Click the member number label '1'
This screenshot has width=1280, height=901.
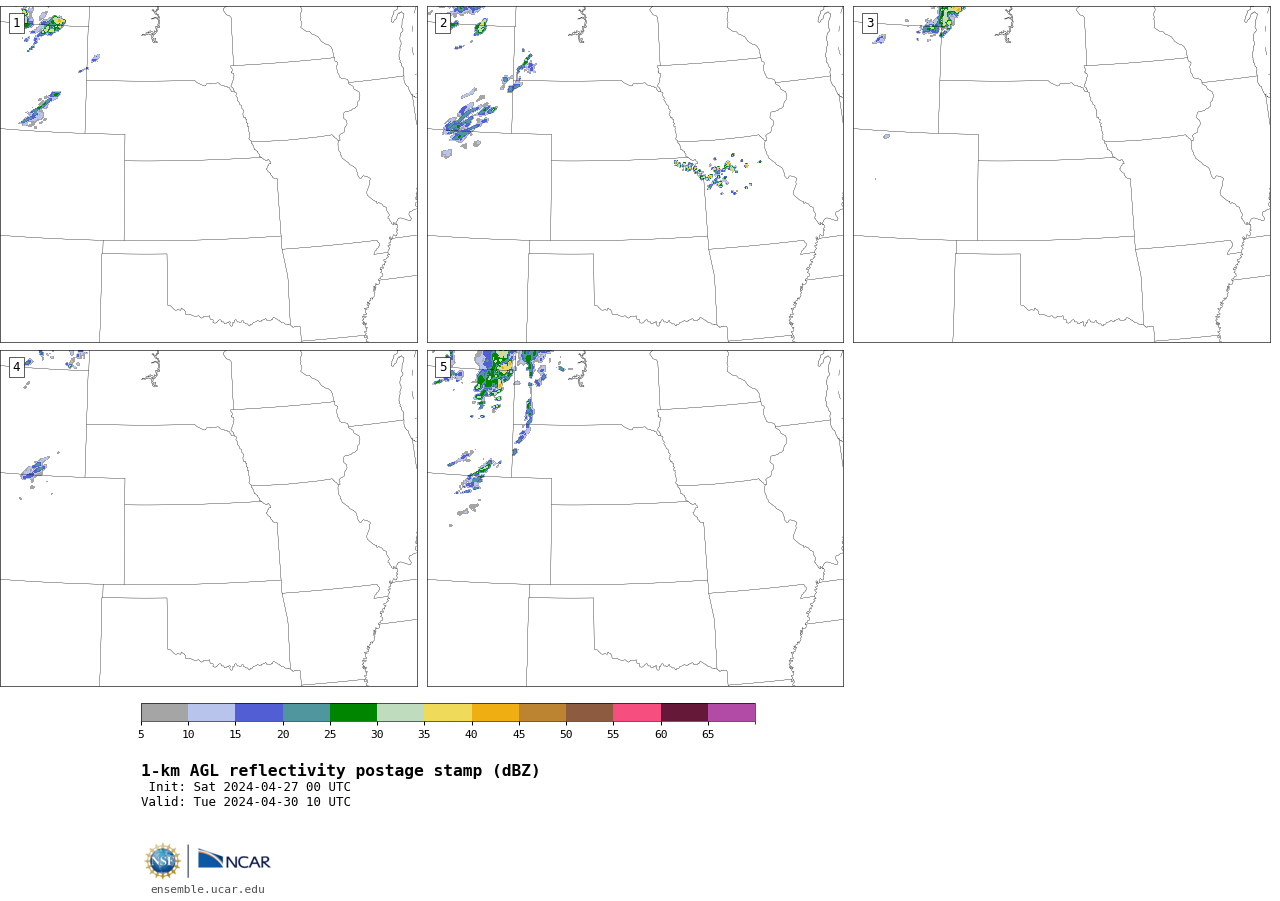[17, 23]
